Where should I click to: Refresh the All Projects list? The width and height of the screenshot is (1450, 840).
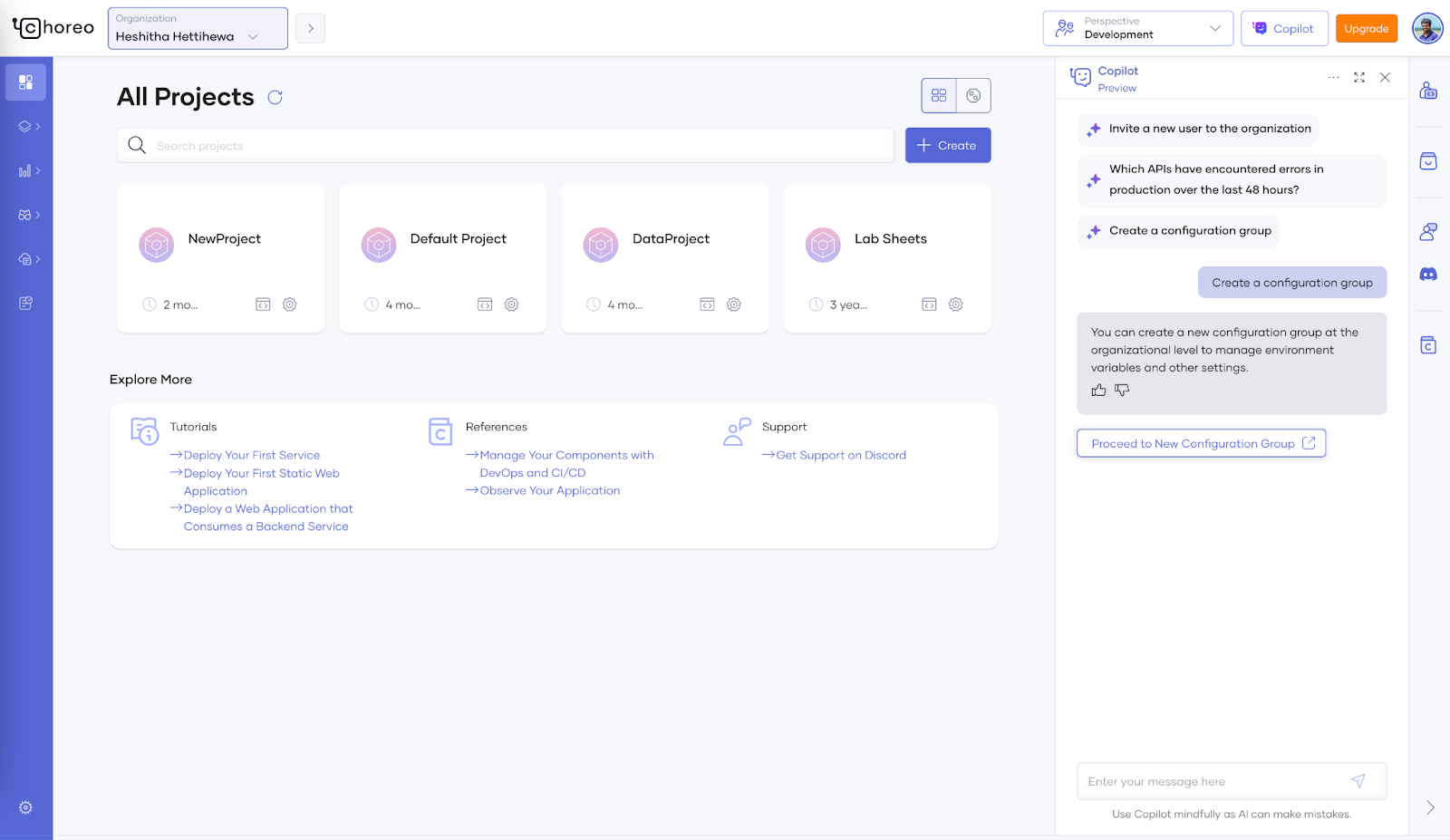pos(275,97)
